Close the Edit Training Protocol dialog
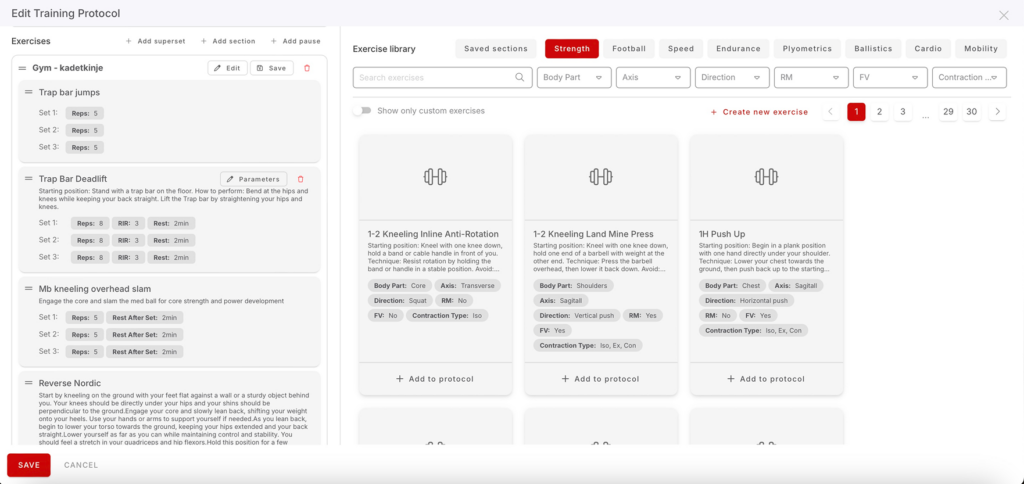This screenshot has width=1024, height=484. [x=1004, y=15]
